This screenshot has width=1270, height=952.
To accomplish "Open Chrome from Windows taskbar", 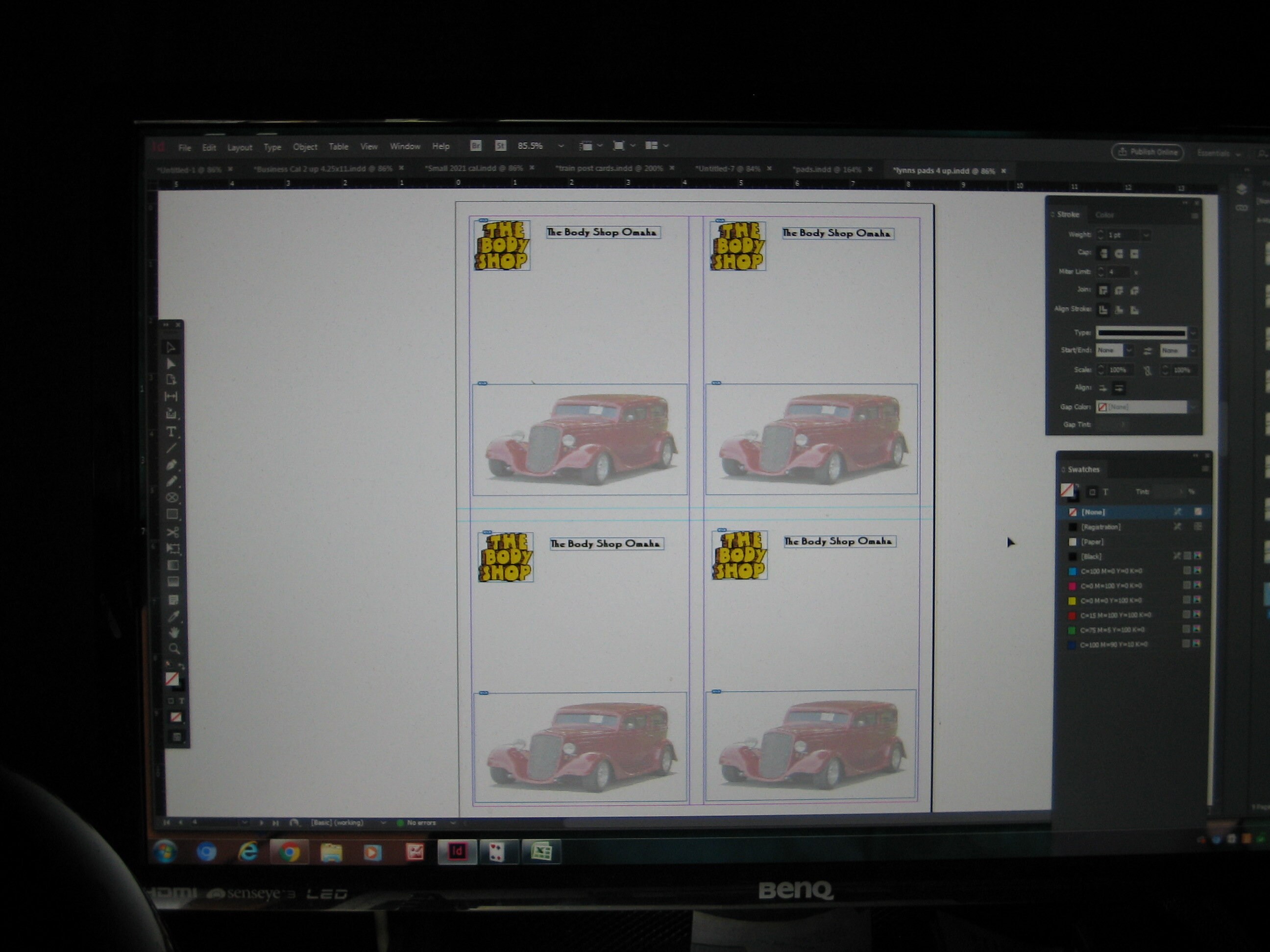I will click(289, 852).
